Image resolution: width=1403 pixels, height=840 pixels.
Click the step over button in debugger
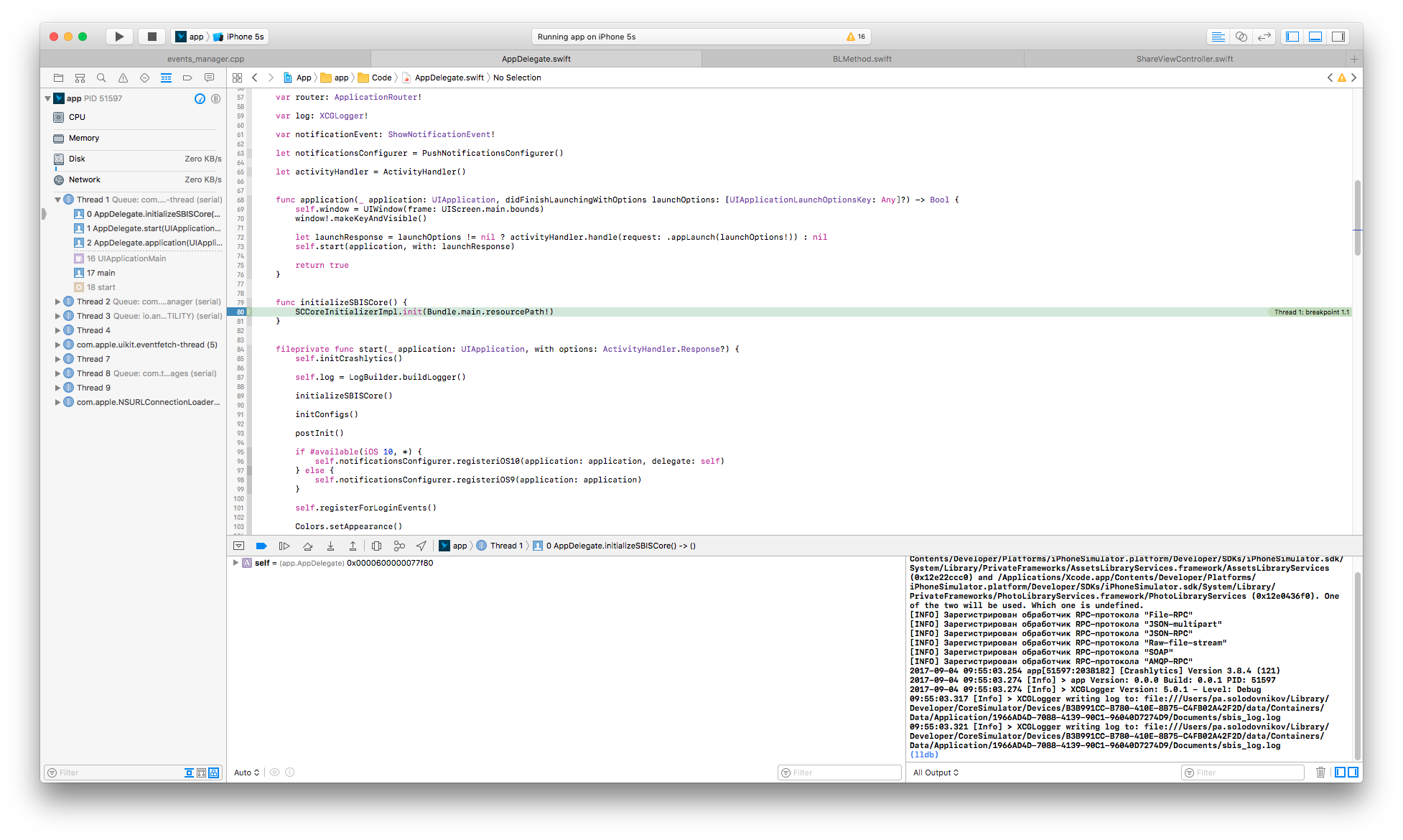307,546
